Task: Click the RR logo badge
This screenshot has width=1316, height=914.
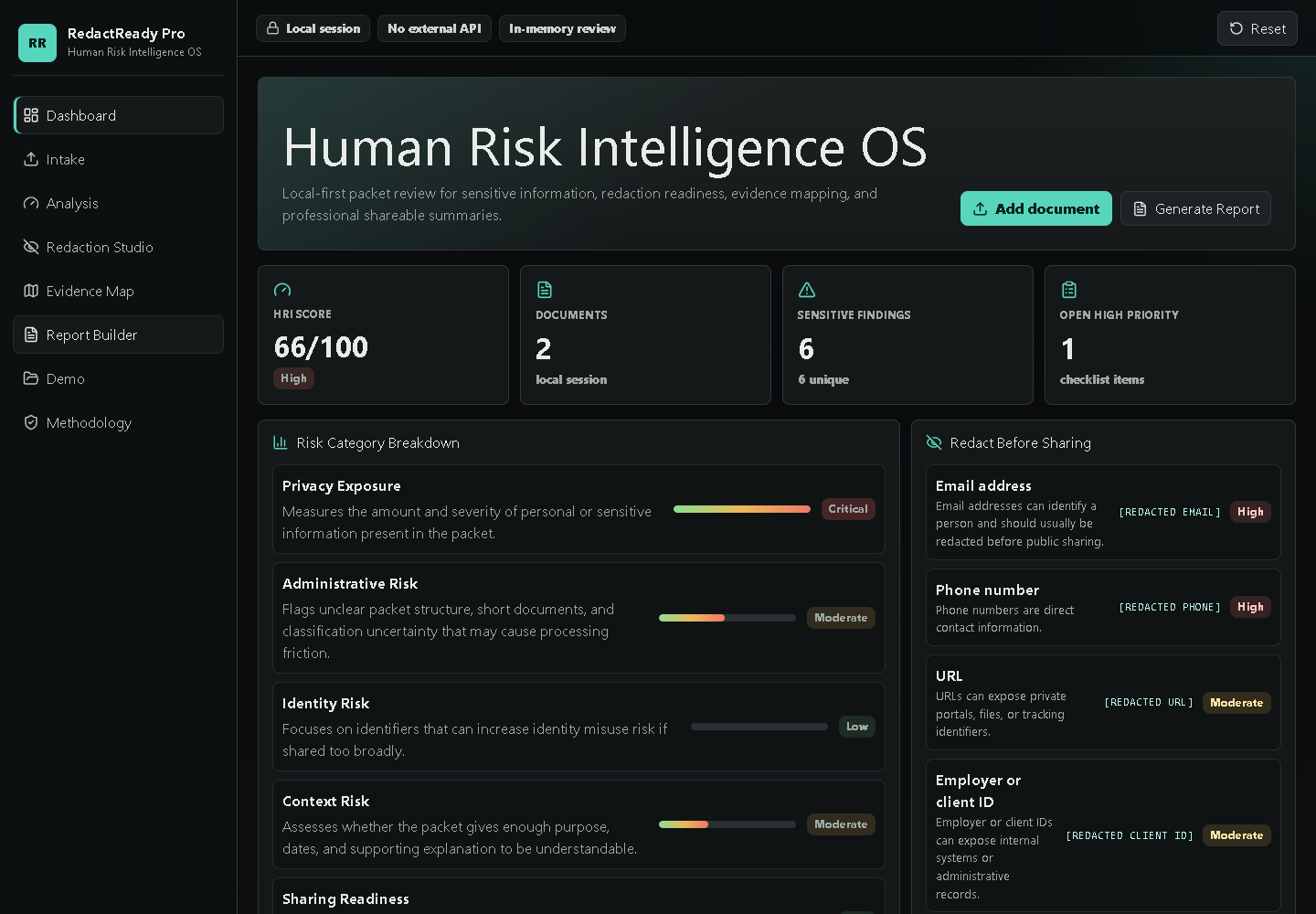Action: pyautogui.click(x=37, y=43)
